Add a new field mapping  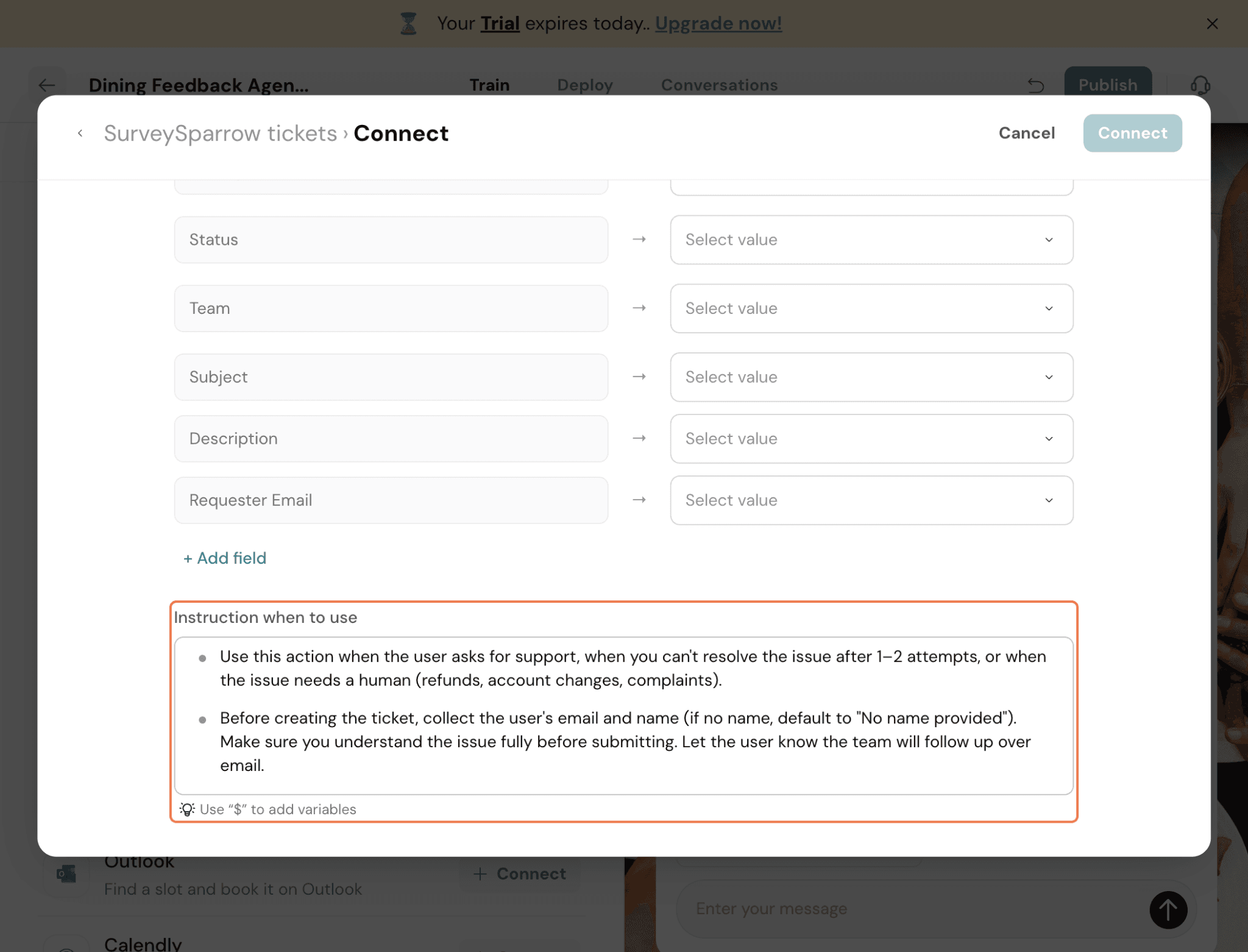pos(225,558)
